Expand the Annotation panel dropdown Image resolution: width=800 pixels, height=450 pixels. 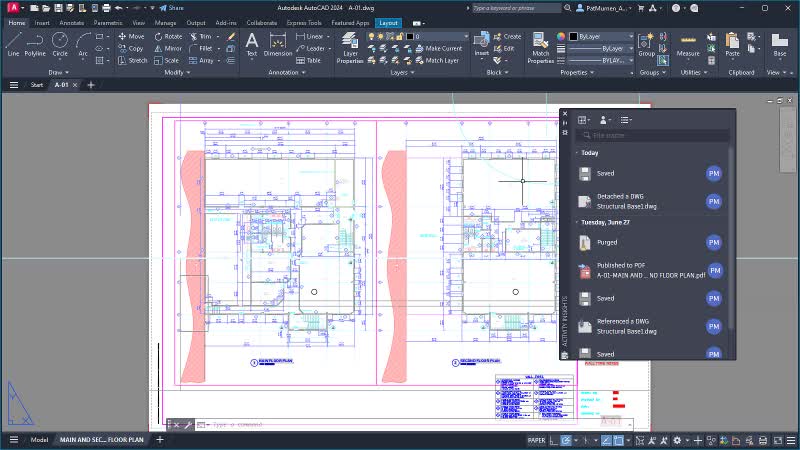coord(287,72)
